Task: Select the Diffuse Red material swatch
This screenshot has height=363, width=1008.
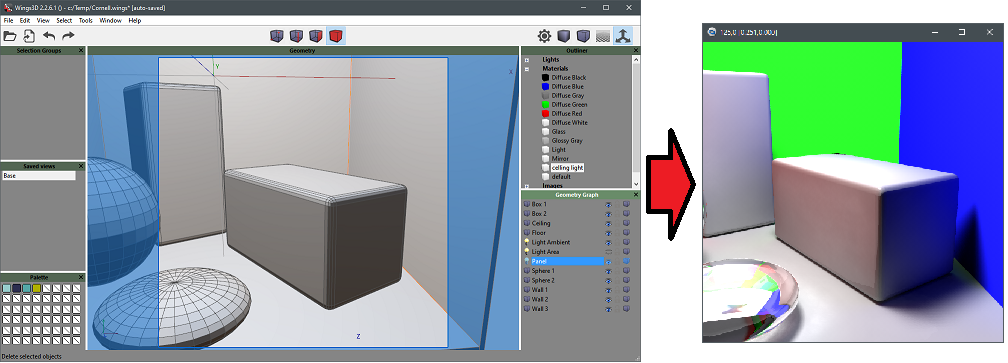Action: [x=546, y=114]
